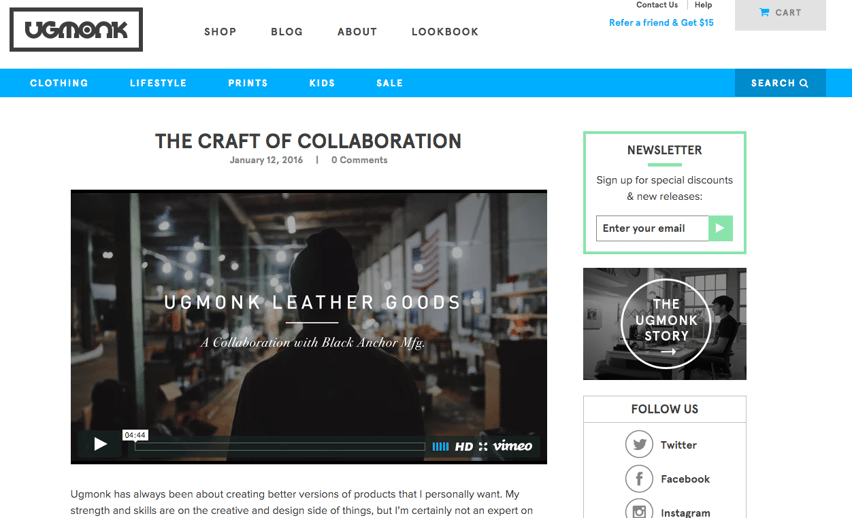Submit newsletter email with green arrow
The height and width of the screenshot is (518, 852).
(721, 228)
